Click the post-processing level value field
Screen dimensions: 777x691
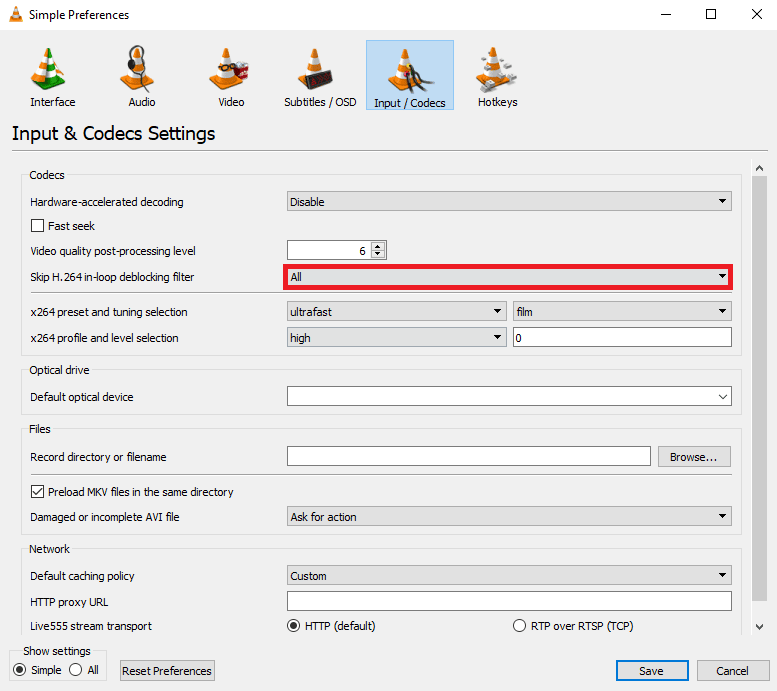329,250
